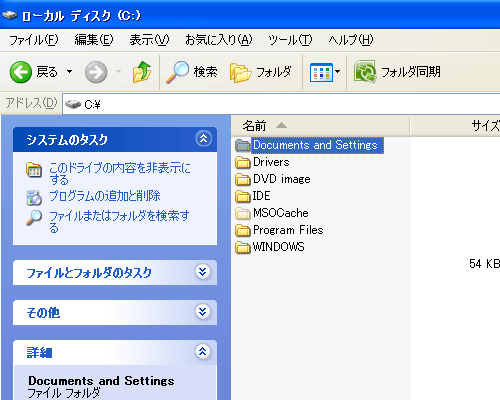Click ファイルまたはフォルダを検索する link
The width and height of the screenshot is (500, 400).
click(x=119, y=221)
